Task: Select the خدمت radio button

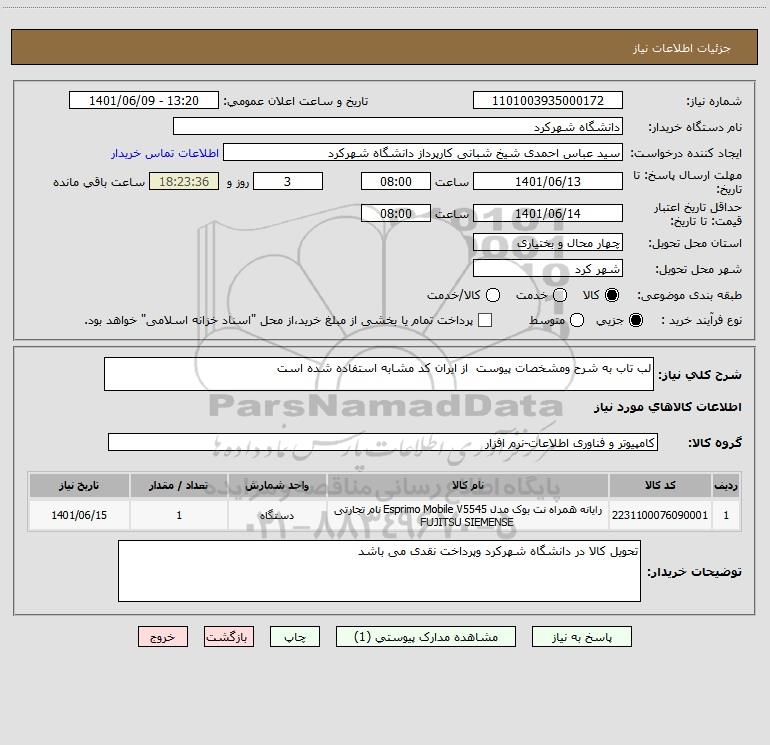Action: click(x=560, y=295)
